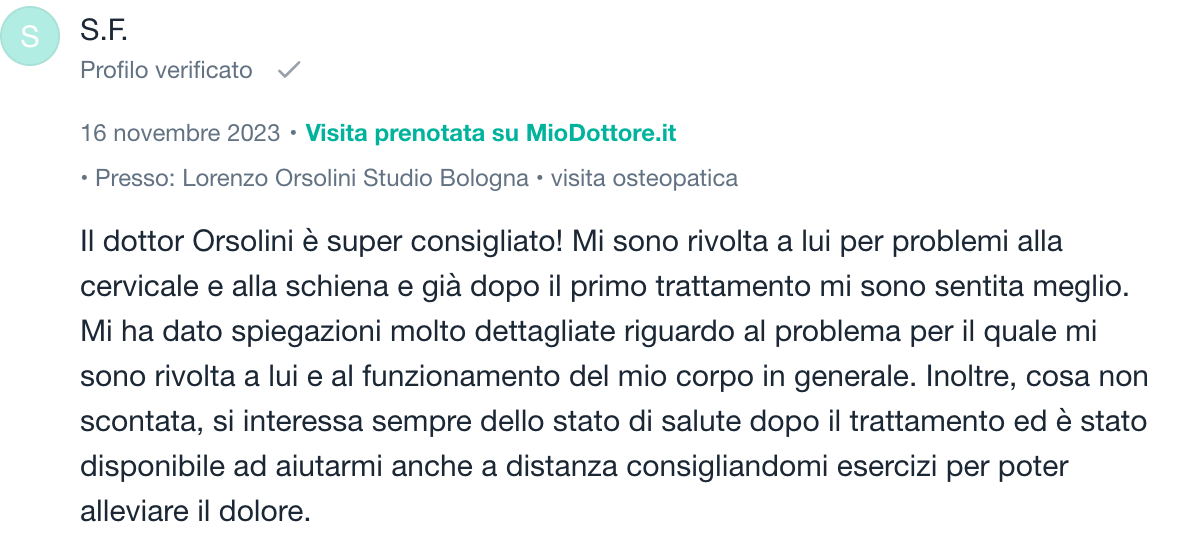
Task: Click the bullet separating Bologna and visita osteopatica
Action: [540, 179]
